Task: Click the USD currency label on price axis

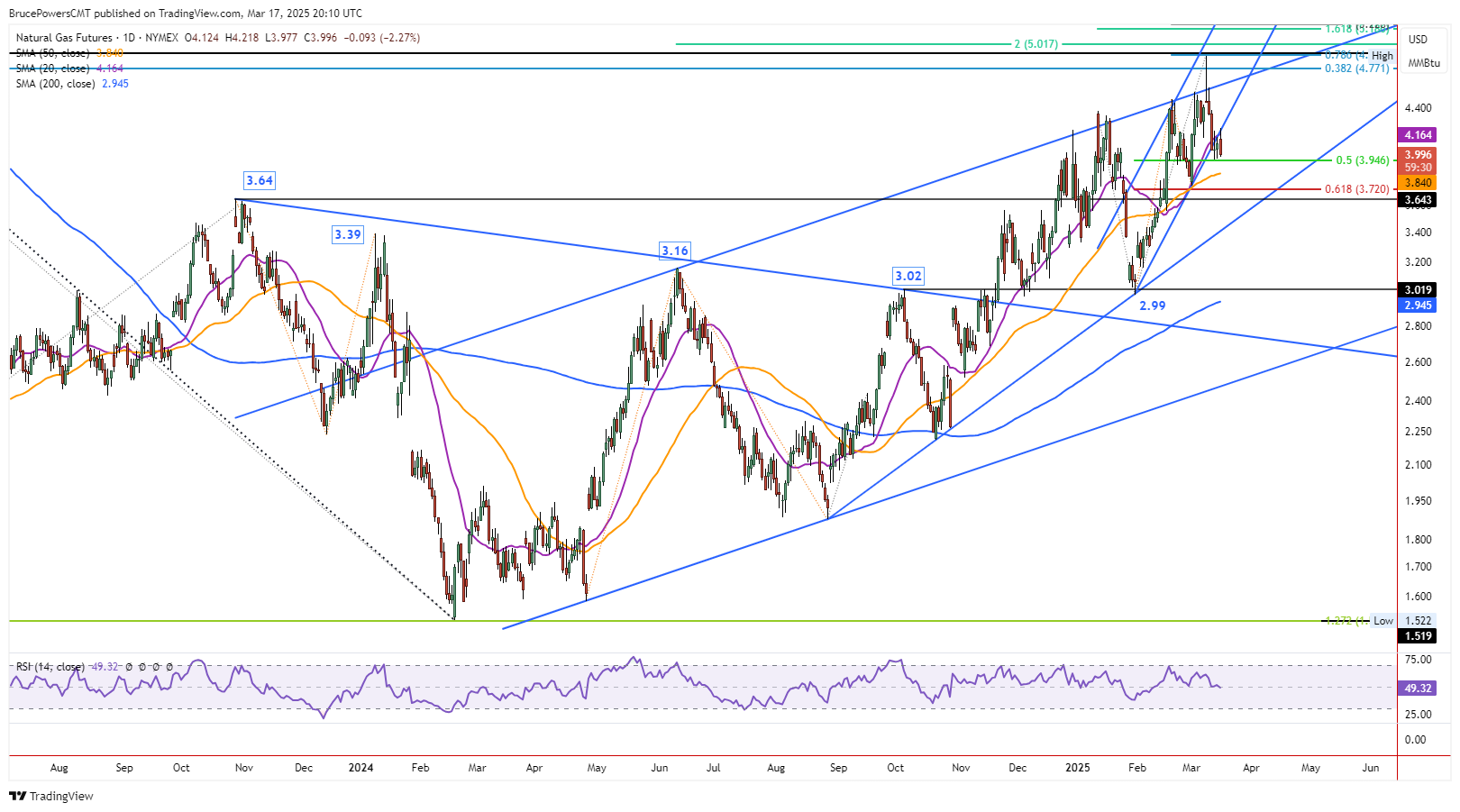Action: [x=1419, y=40]
